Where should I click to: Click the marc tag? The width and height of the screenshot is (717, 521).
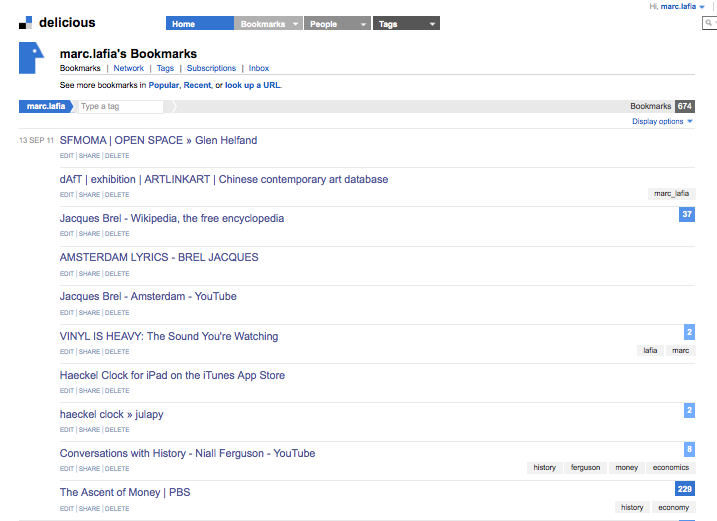(x=680, y=350)
